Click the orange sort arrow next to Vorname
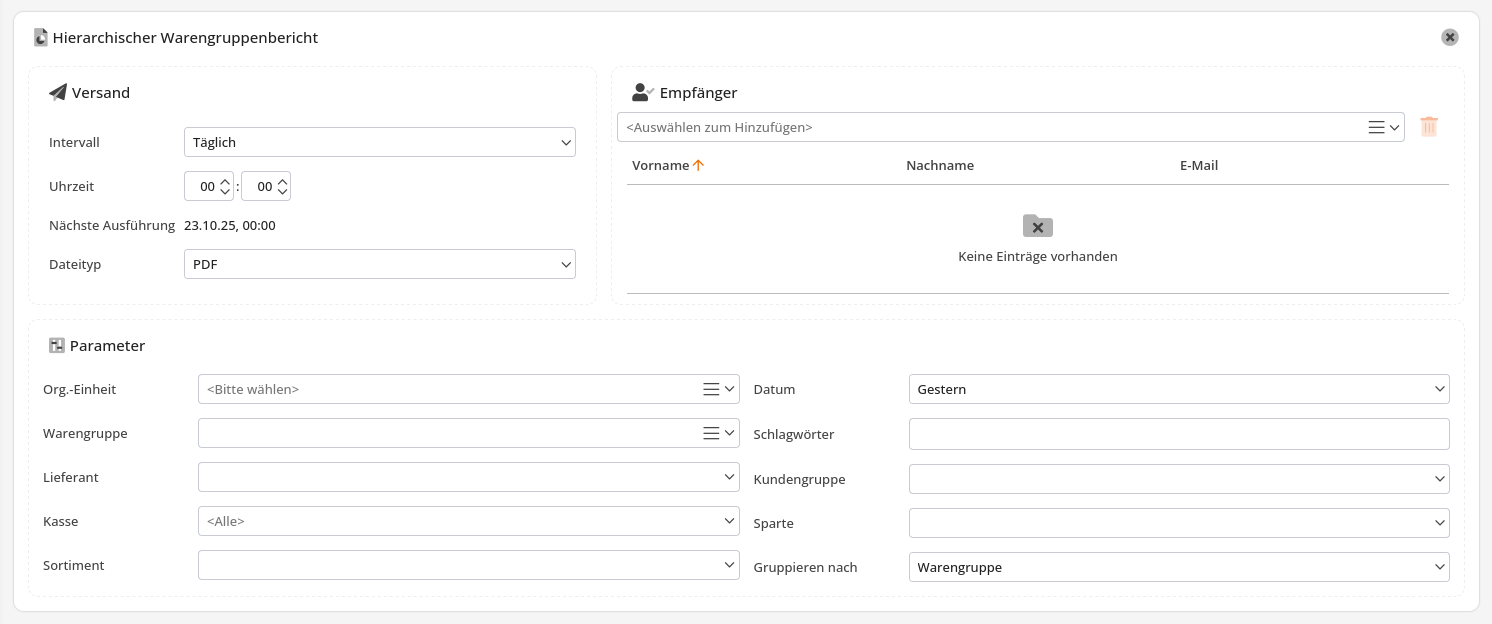 [x=699, y=166]
